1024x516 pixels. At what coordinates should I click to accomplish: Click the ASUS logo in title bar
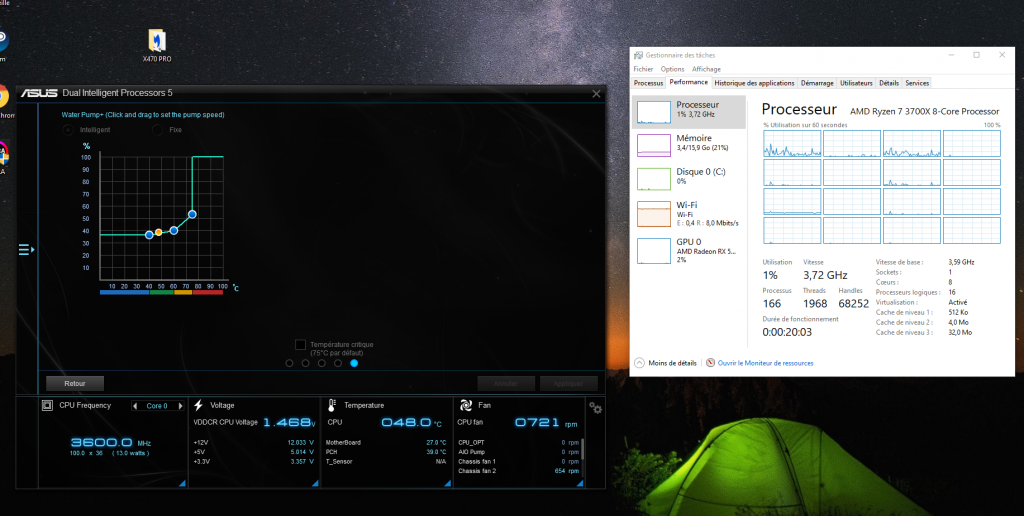point(39,93)
